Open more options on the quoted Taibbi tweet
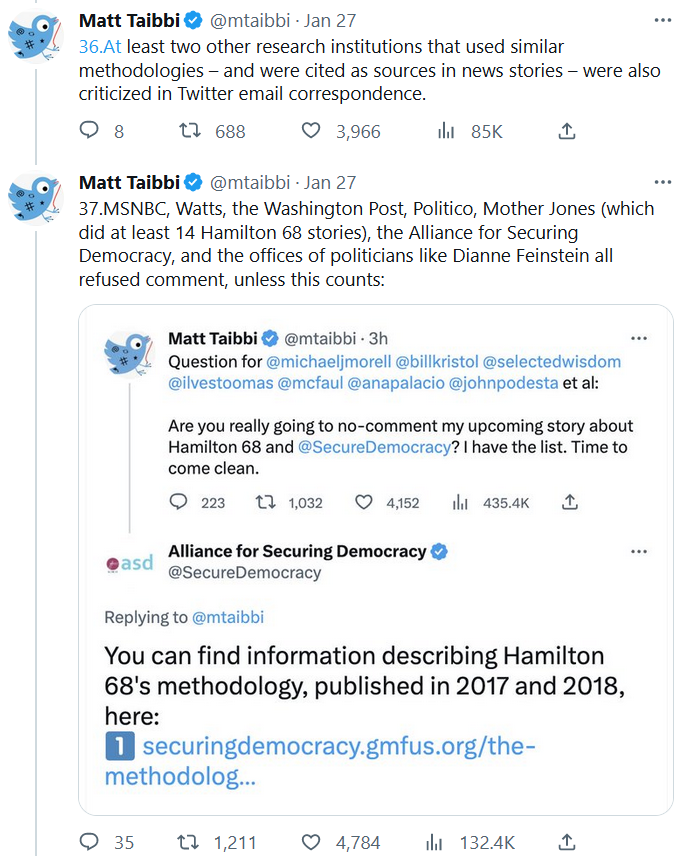This screenshot has height=856, width=678. coord(638,338)
